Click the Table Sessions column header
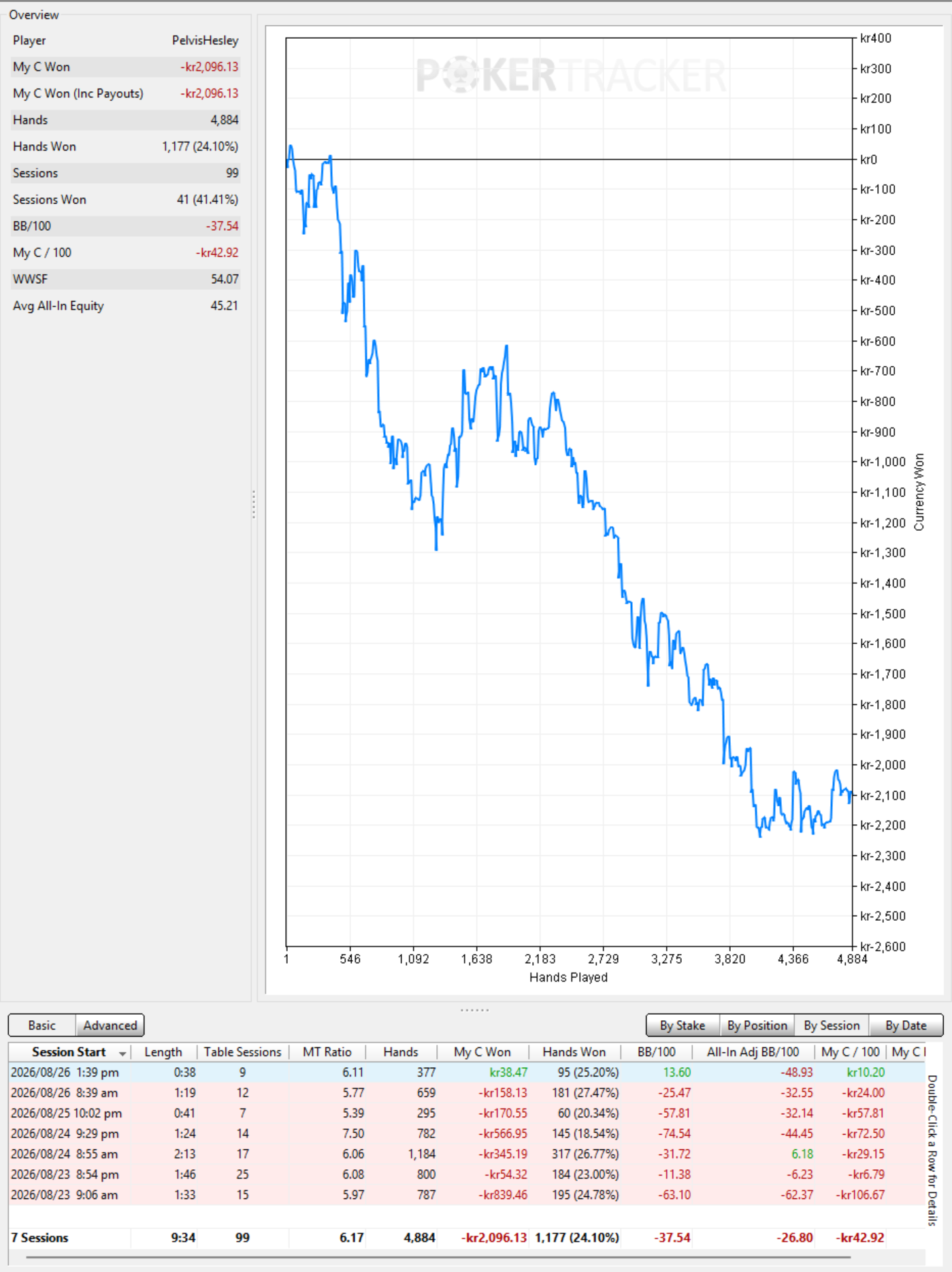The image size is (952, 1272). coord(243,1052)
